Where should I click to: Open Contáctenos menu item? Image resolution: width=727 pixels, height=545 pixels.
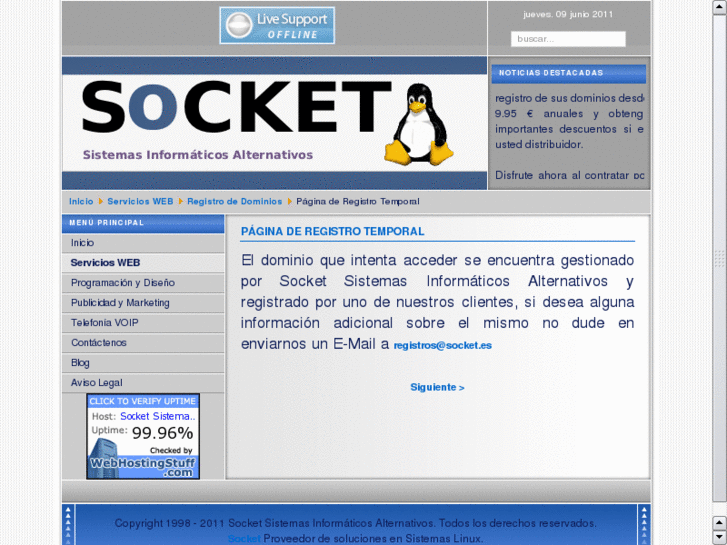143,343
